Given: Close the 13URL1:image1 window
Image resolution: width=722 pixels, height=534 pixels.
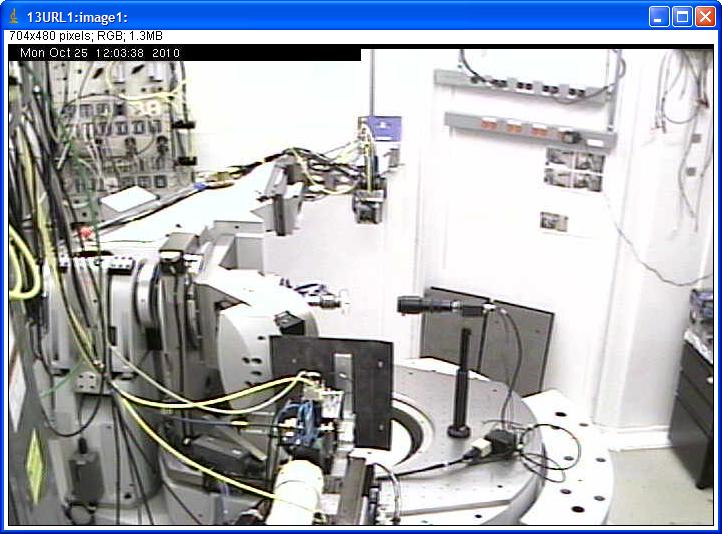Looking at the screenshot, I should 704,16.
